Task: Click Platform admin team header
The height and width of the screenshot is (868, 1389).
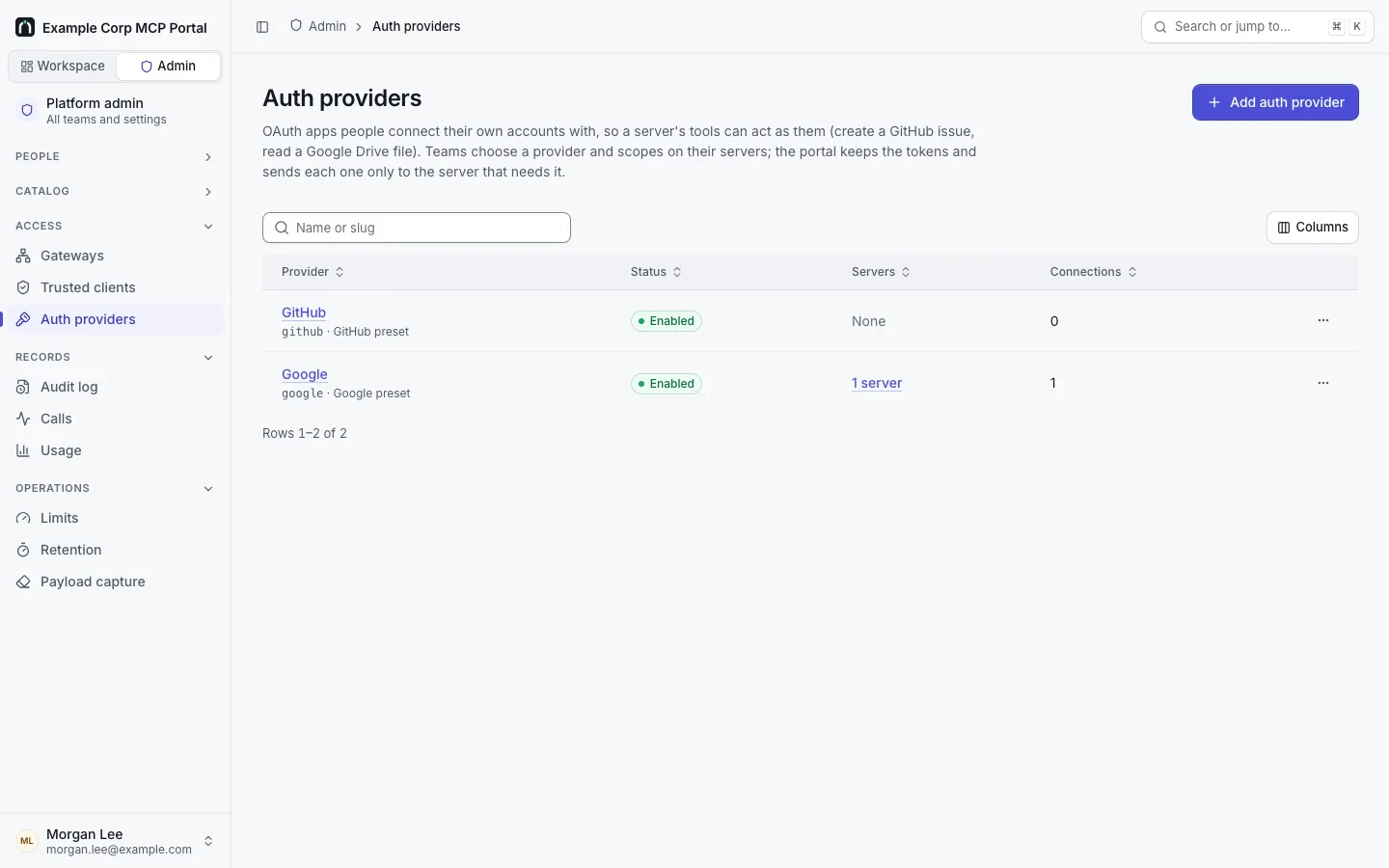Action: pyautogui.click(x=115, y=111)
